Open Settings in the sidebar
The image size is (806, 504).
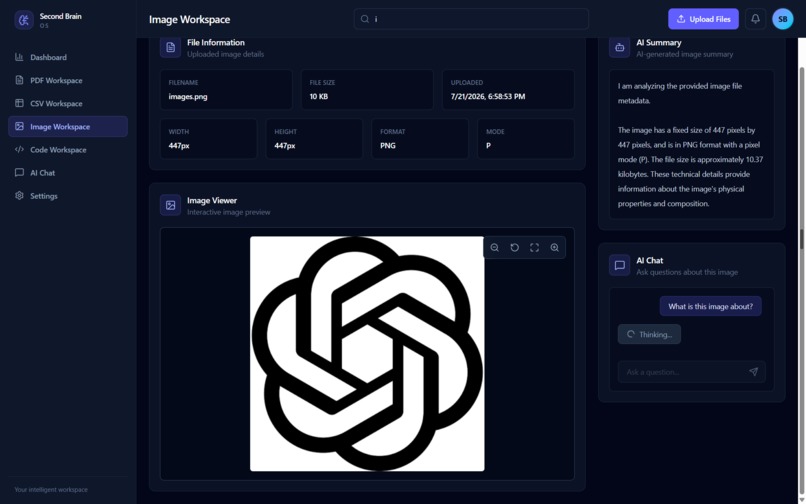pyautogui.click(x=68, y=196)
